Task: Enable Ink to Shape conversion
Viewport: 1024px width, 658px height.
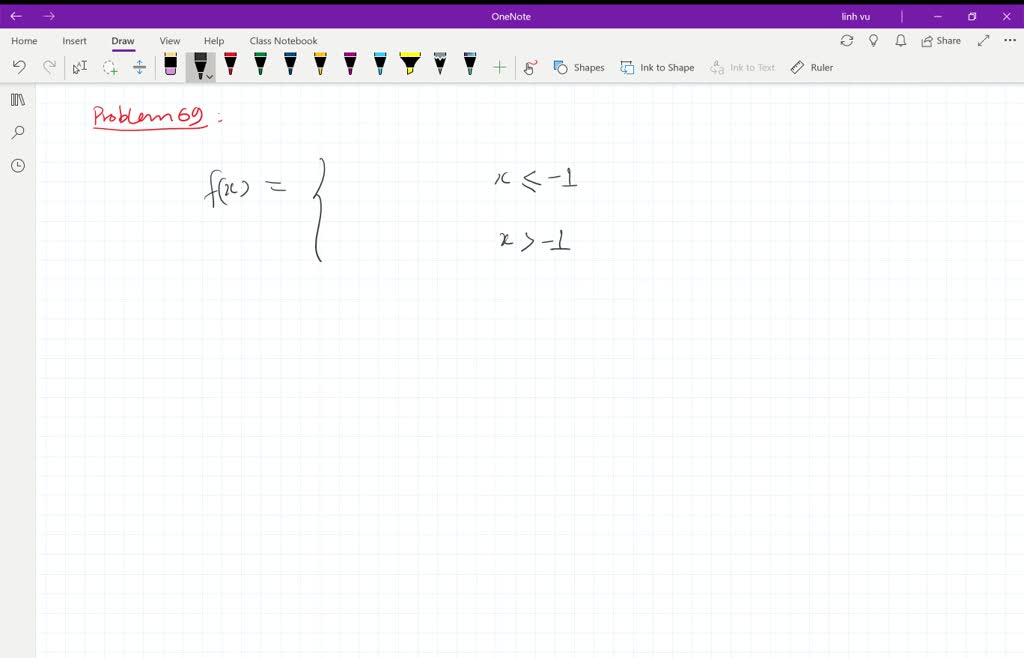Action: click(x=657, y=67)
